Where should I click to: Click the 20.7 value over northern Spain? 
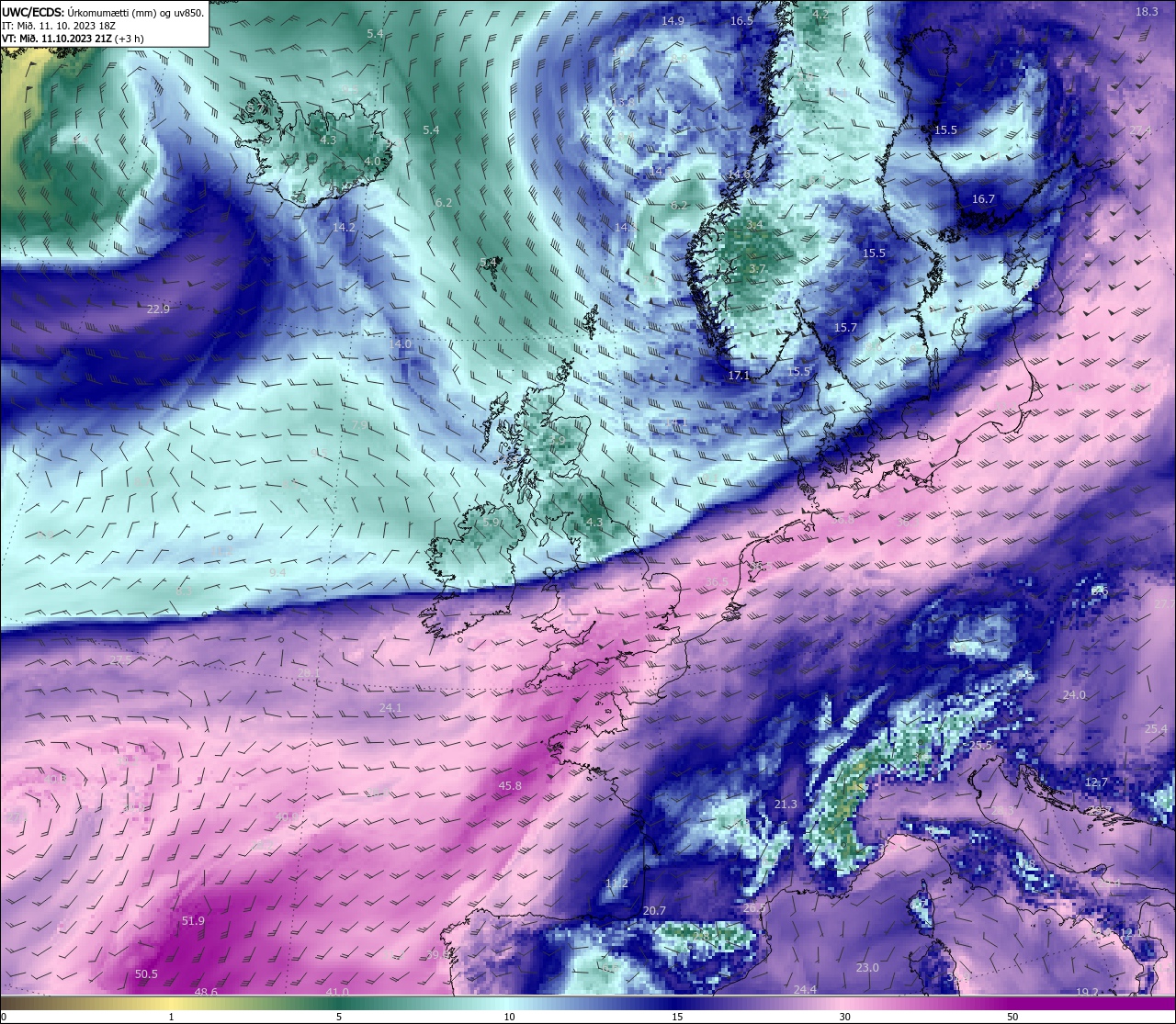pyautogui.click(x=654, y=911)
